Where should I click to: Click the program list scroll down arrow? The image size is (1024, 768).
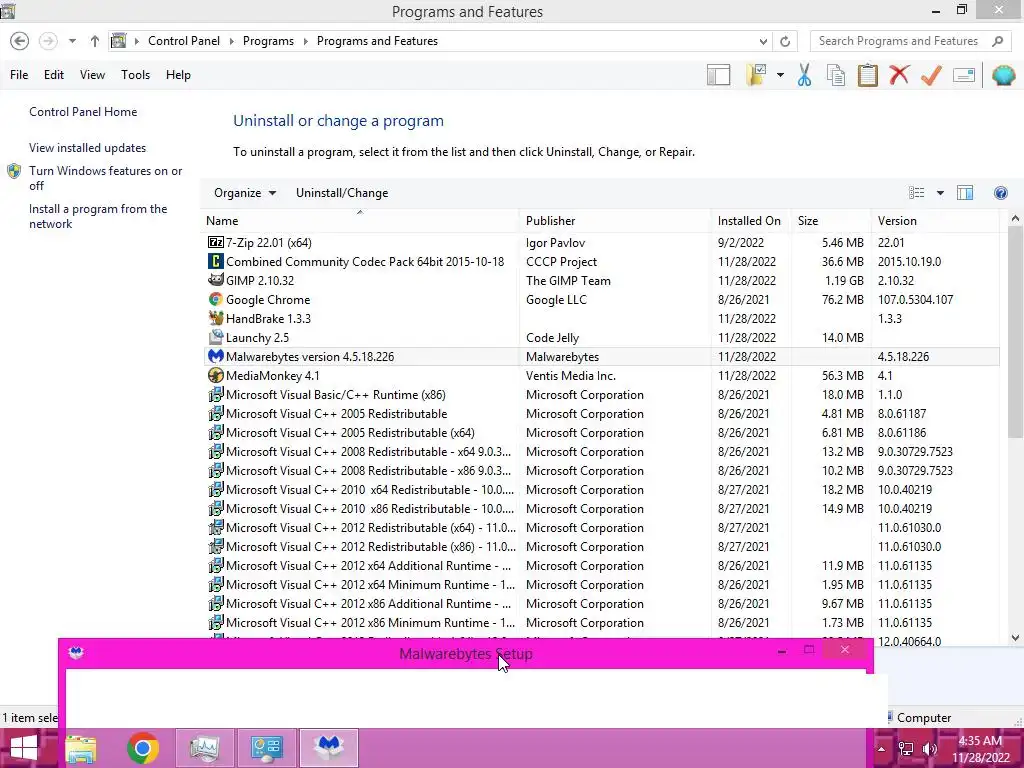[1015, 637]
